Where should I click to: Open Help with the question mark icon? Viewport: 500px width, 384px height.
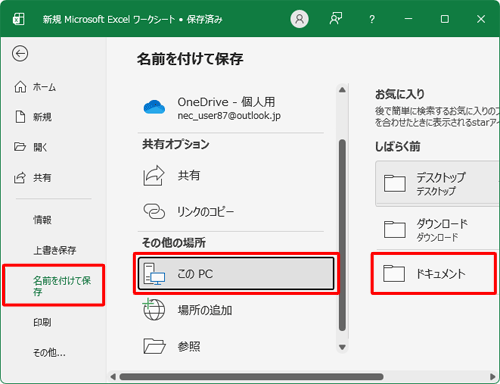click(x=372, y=19)
